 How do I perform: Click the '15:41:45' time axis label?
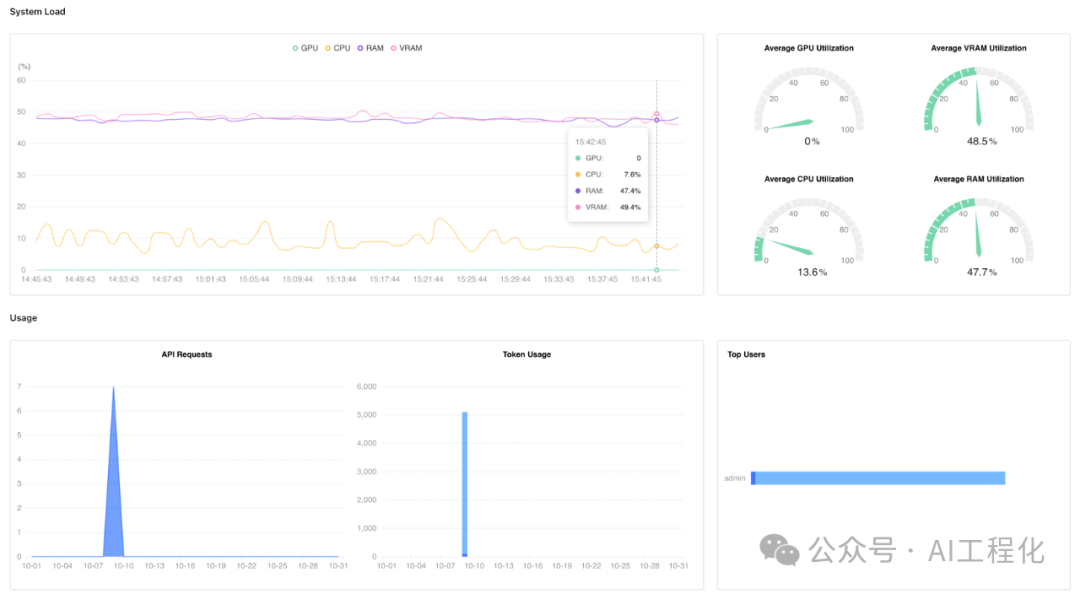click(646, 279)
